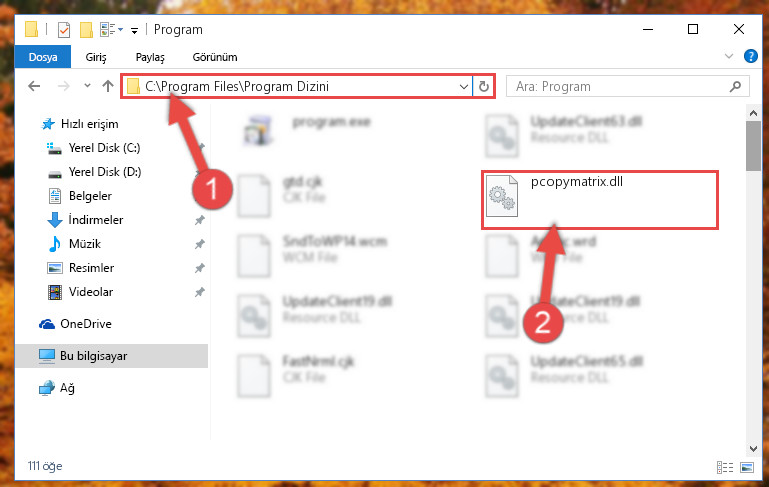Open recent locations dropdown arrow

coord(87,86)
